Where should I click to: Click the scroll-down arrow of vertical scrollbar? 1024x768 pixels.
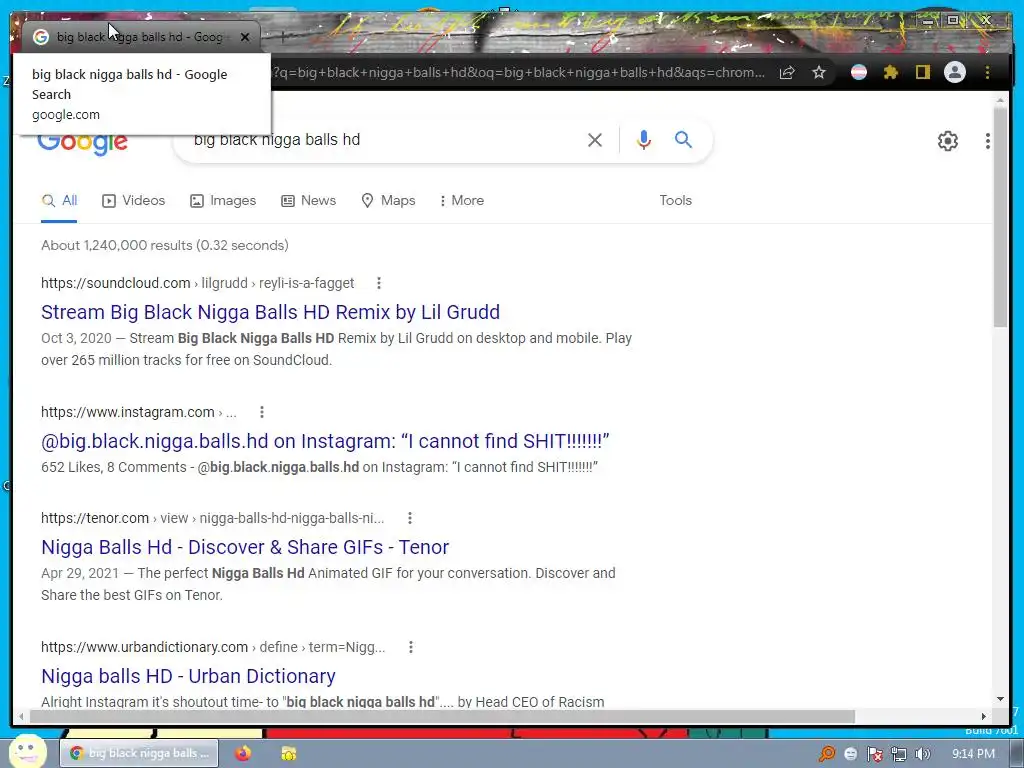point(1000,699)
